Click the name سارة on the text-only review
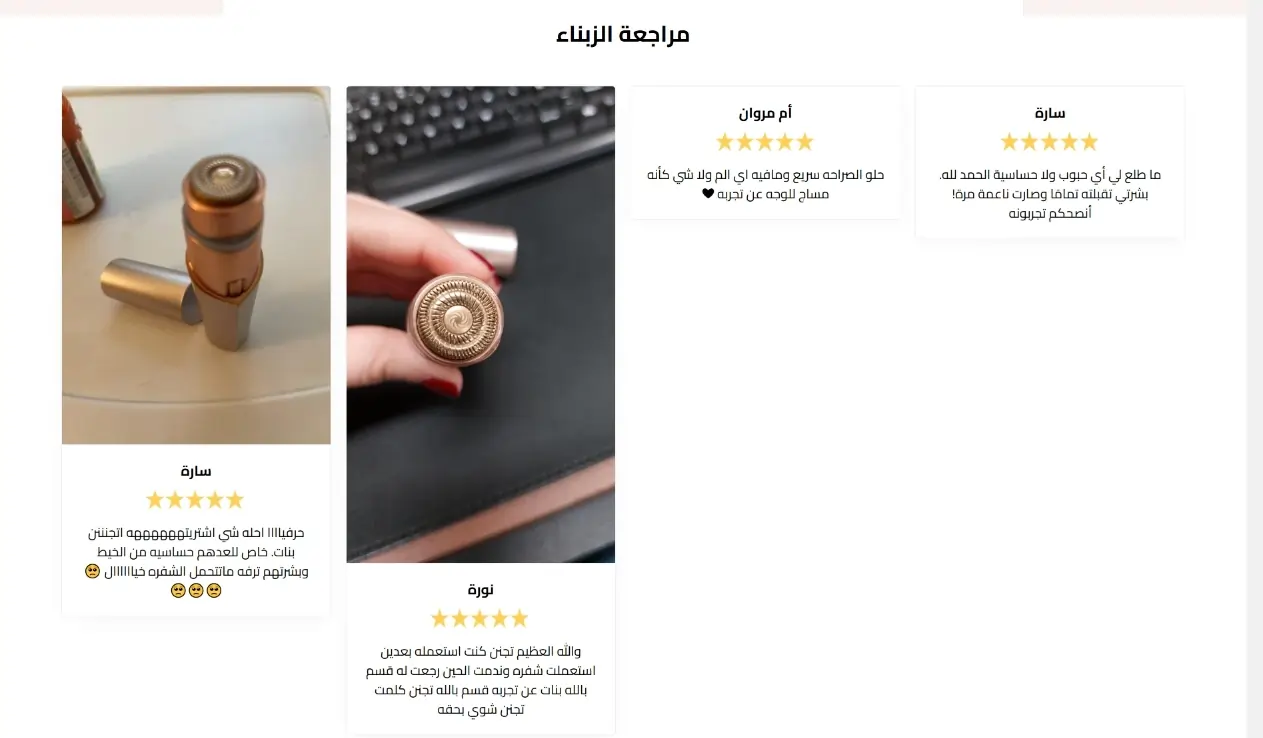This screenshot has height=738, width=1263. click(1049, 113)
